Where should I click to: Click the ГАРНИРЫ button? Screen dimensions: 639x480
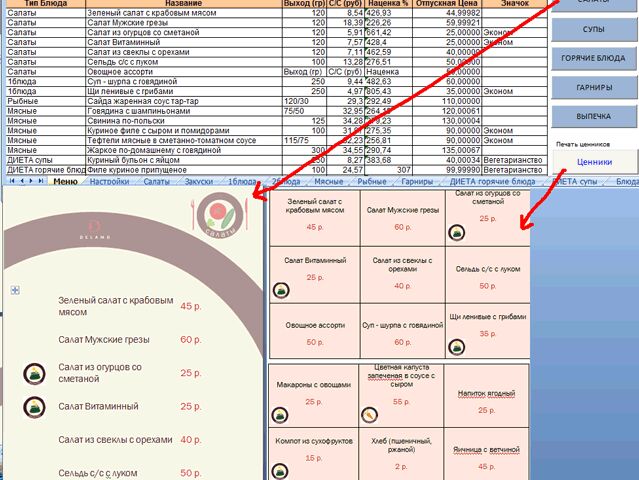(x=593, y=87)
